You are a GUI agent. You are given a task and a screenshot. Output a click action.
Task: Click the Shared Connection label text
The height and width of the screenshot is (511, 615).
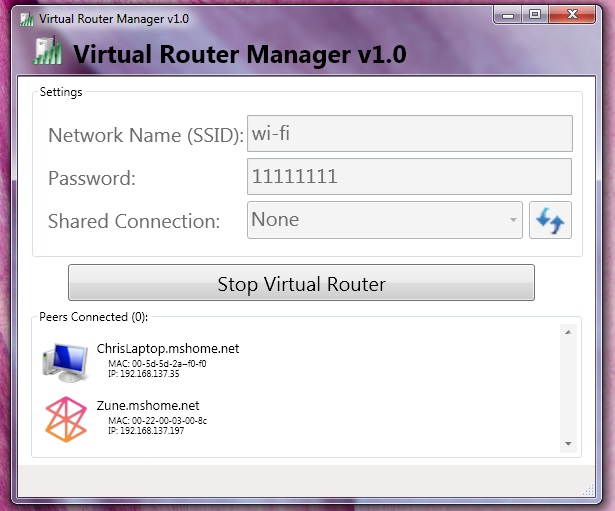click(134, 221)
